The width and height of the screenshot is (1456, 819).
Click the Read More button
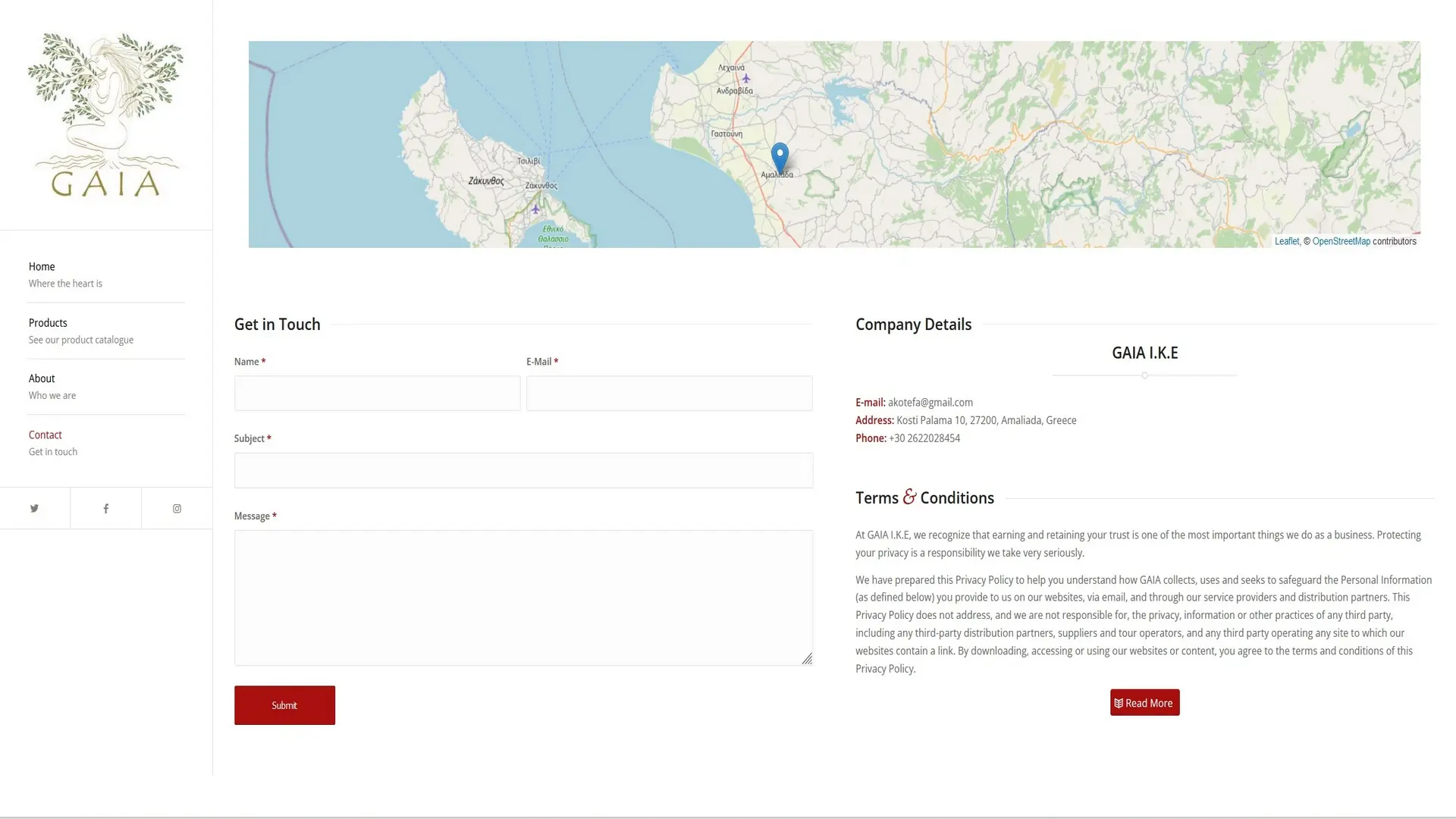[1144, 703]
